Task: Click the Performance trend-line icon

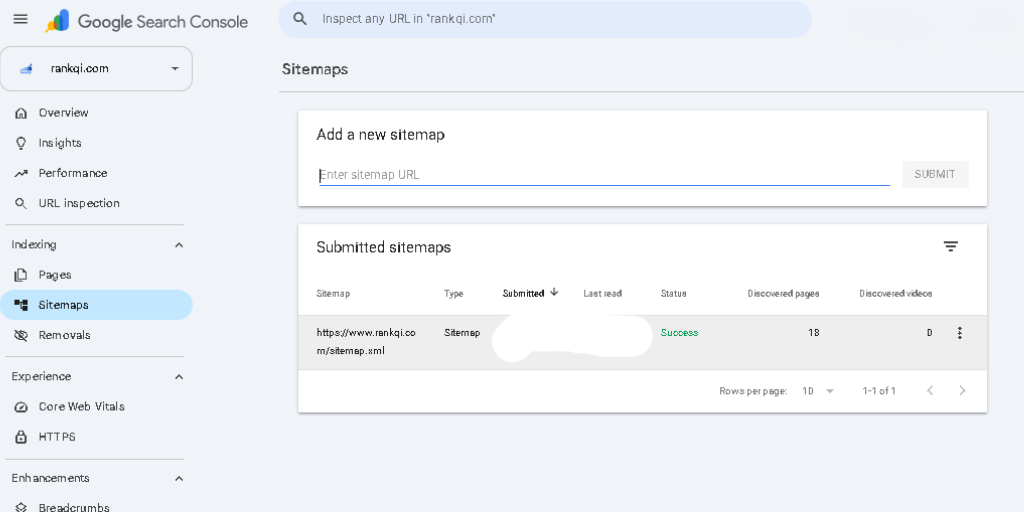Action: coord(21,173)
